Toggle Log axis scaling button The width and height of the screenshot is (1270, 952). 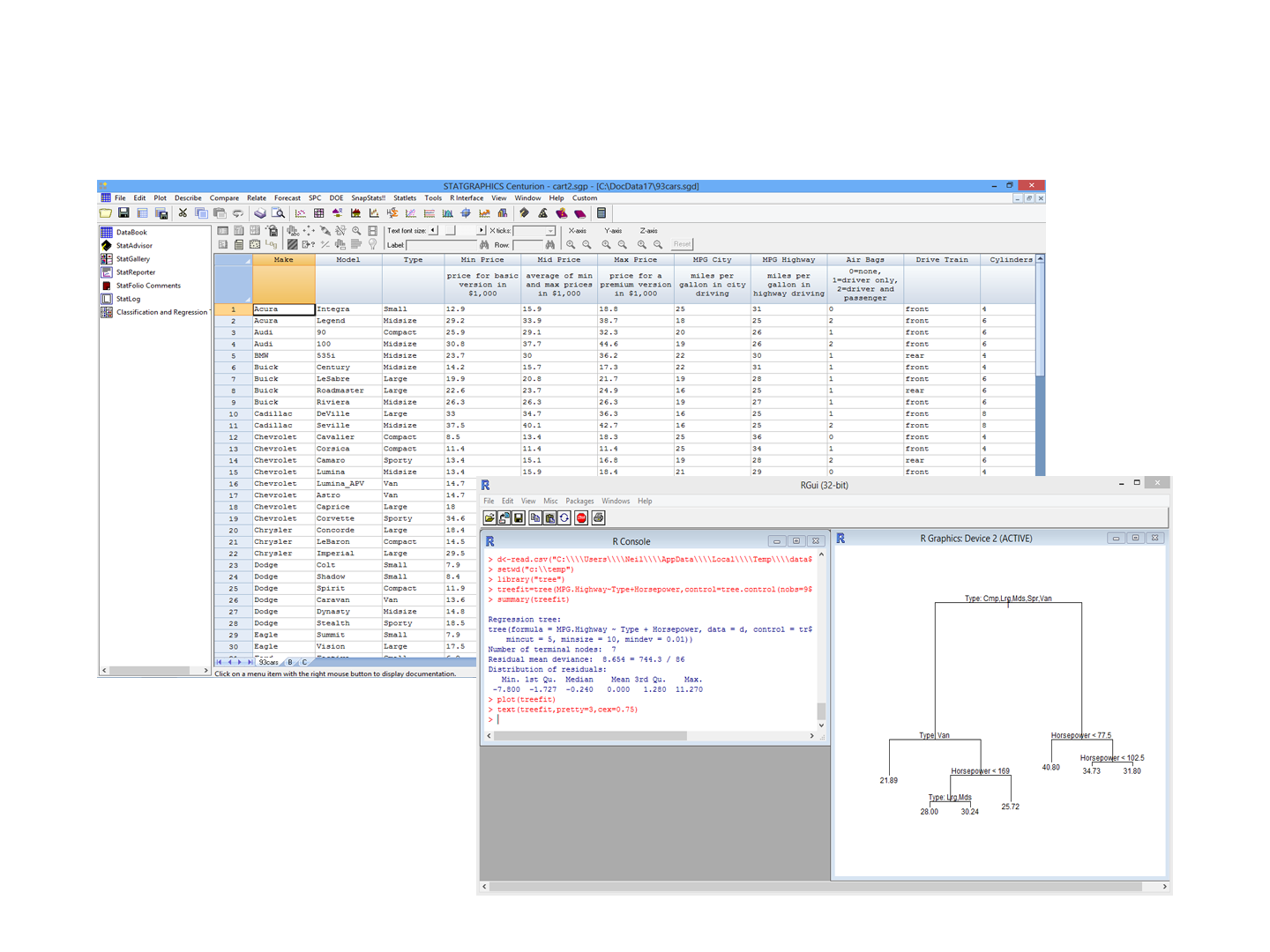pos(270,244)
